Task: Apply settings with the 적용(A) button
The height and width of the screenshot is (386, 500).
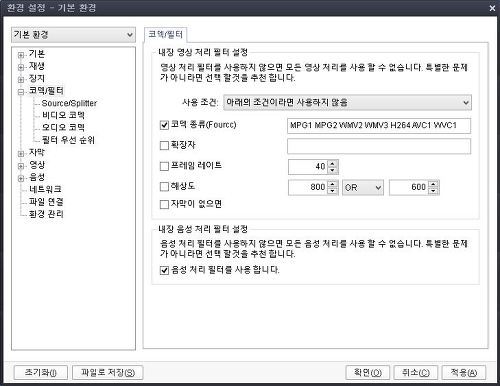Action: pyautogui.click(x=464, y=372)
